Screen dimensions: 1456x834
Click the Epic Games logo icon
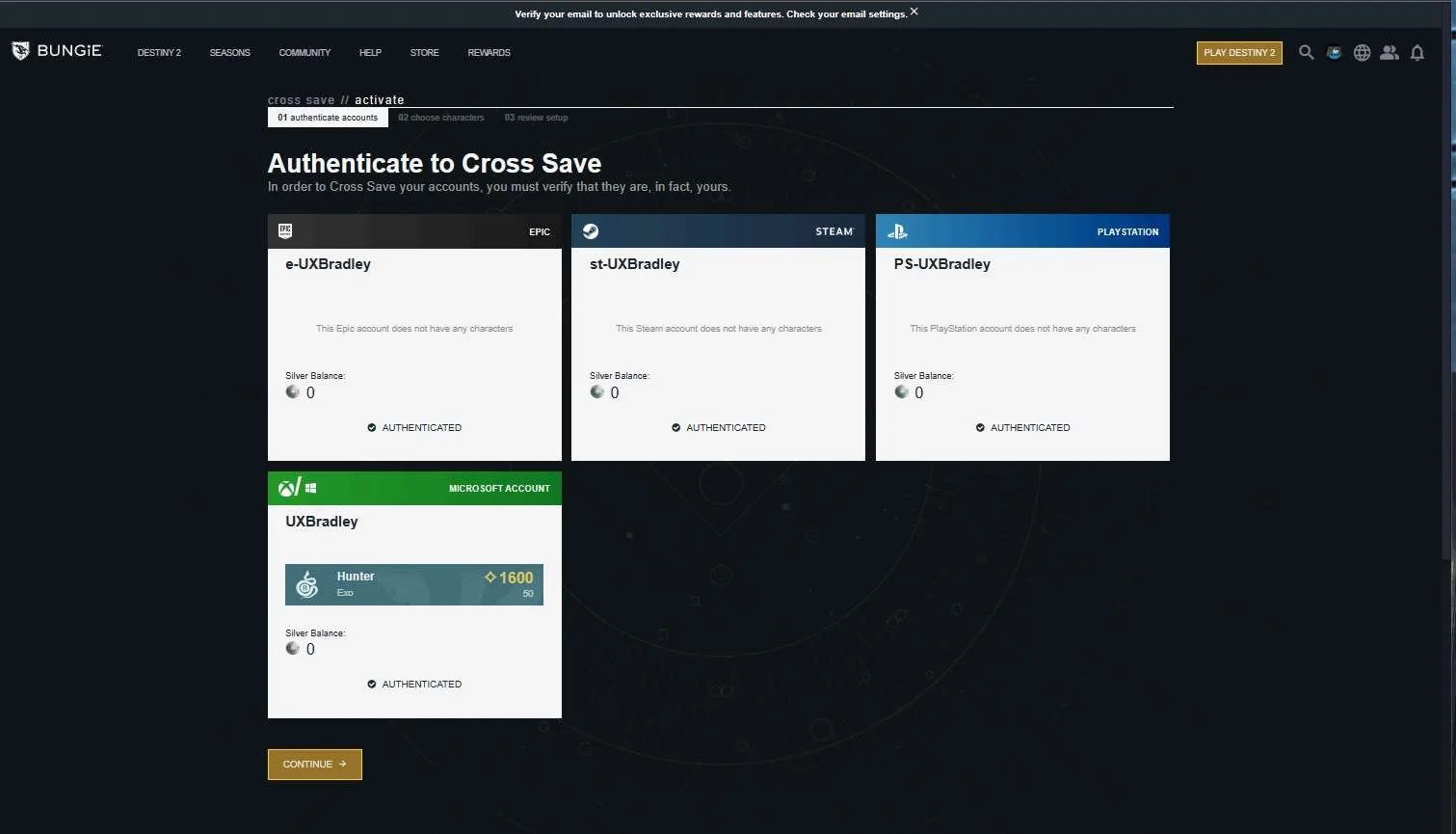[x=285, y=230]
